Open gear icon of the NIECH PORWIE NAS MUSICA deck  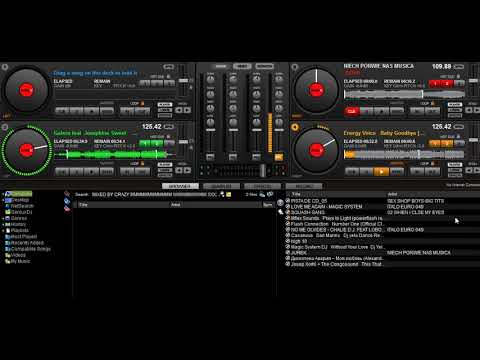coord(295,67)
